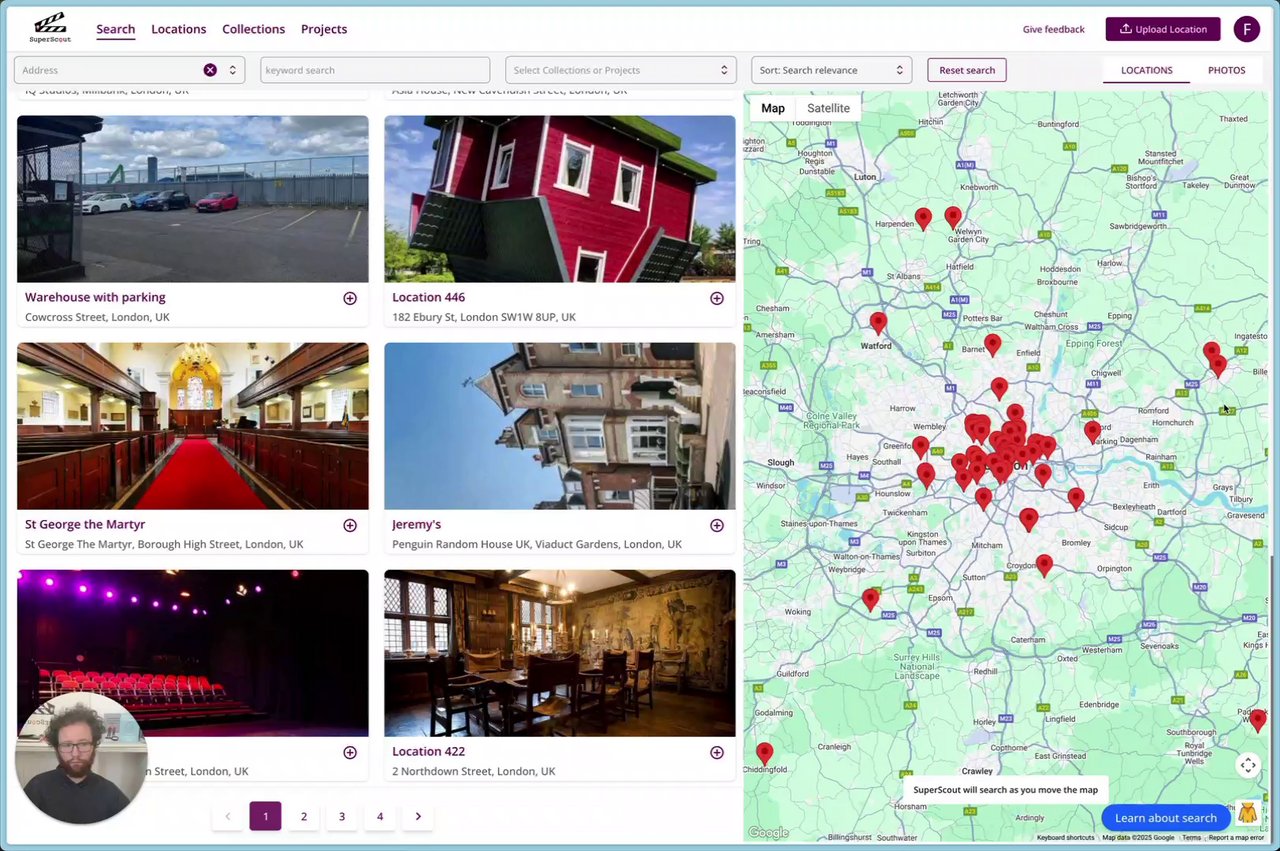Open the Warehouse with parking photo

pyautogui.click(x=193, y=199)
